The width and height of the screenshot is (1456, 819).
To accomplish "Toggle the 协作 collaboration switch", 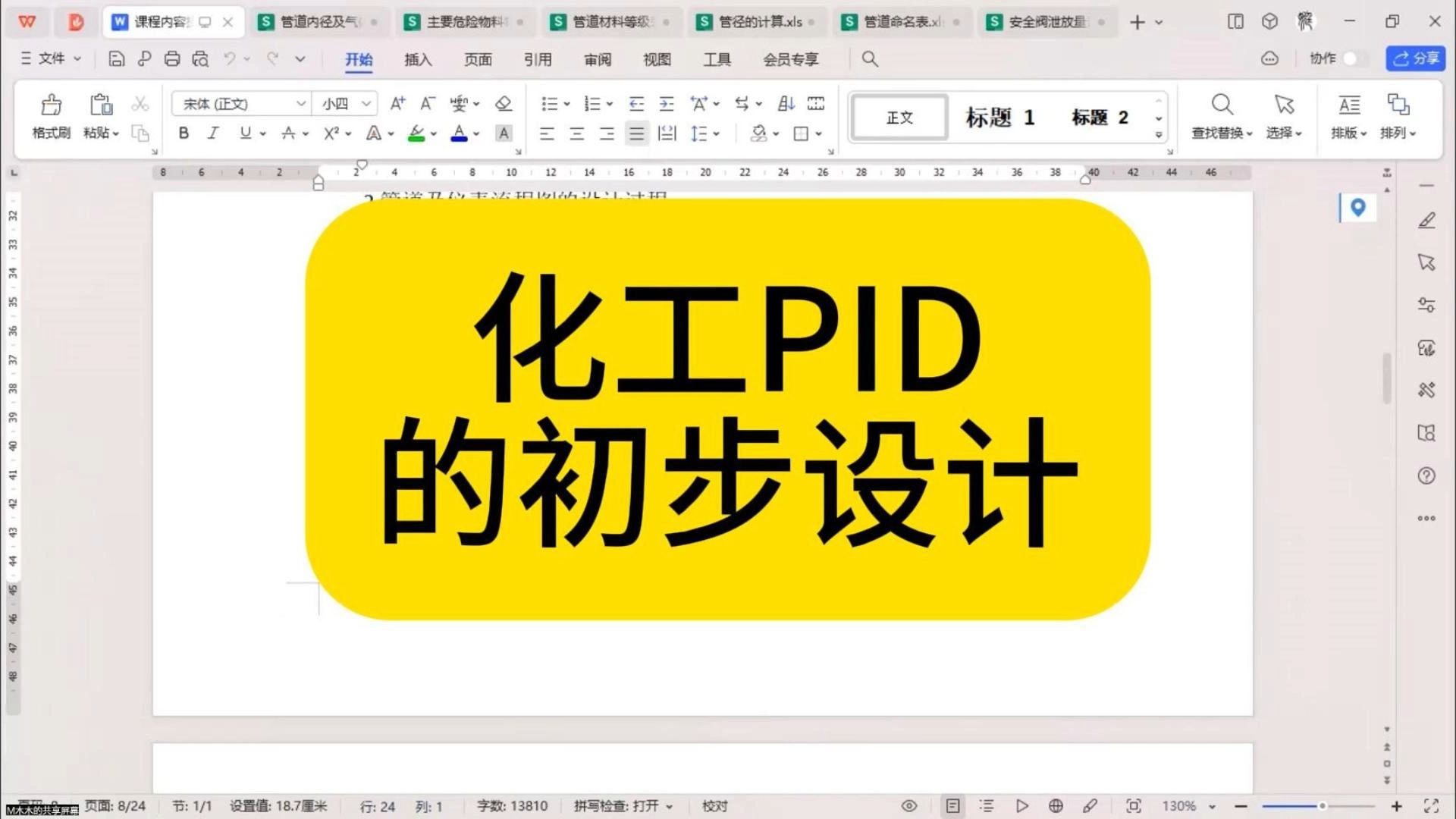I will click(1354, 58).
